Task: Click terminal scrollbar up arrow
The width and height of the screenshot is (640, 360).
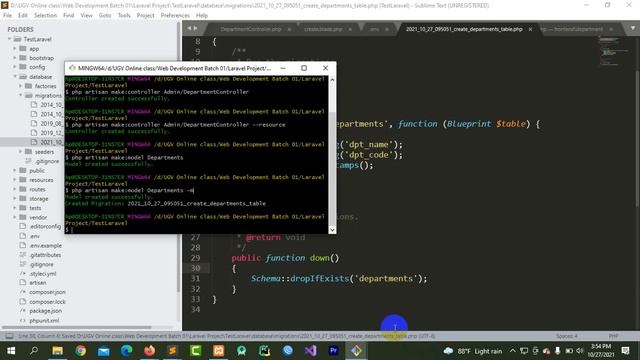Action: pyautogui.click(x=332, y=80)
